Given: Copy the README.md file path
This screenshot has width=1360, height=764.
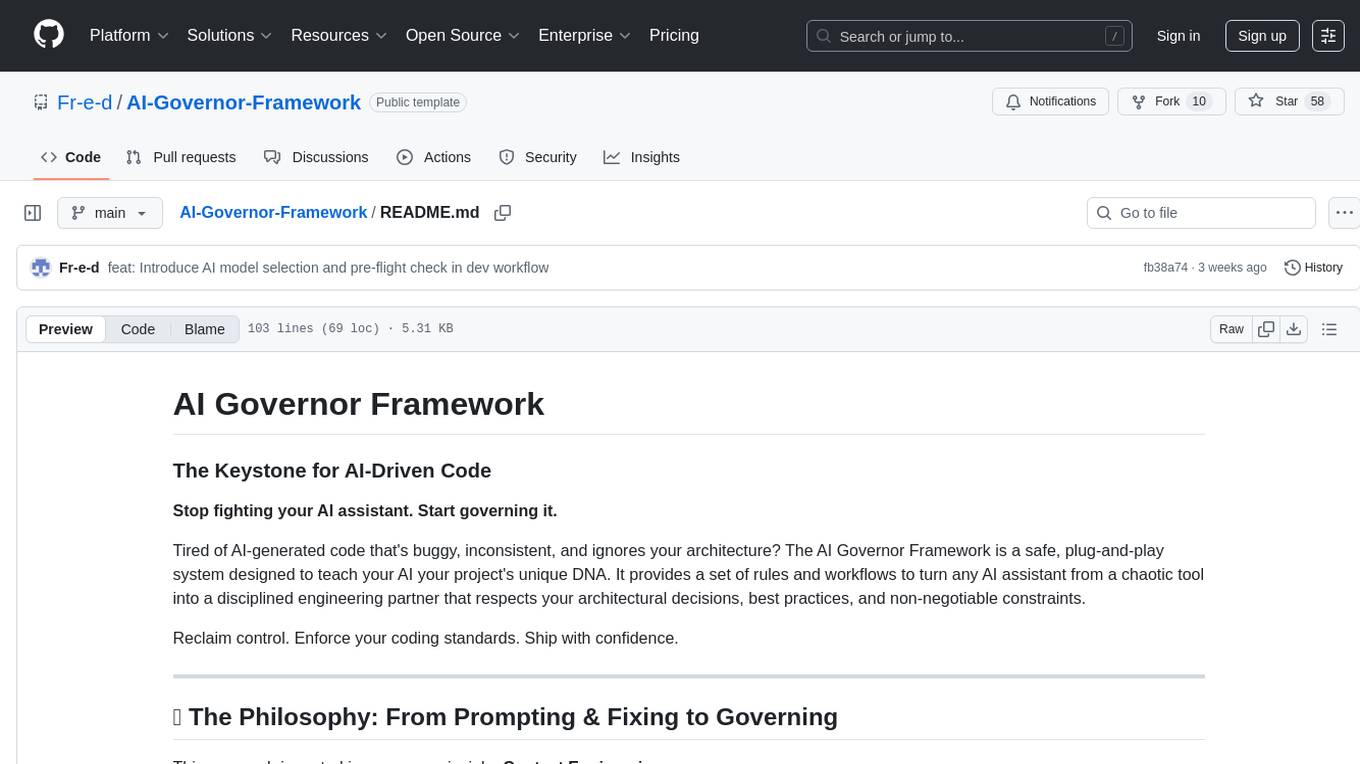Looking at the screenshot, I should point(503,213).
